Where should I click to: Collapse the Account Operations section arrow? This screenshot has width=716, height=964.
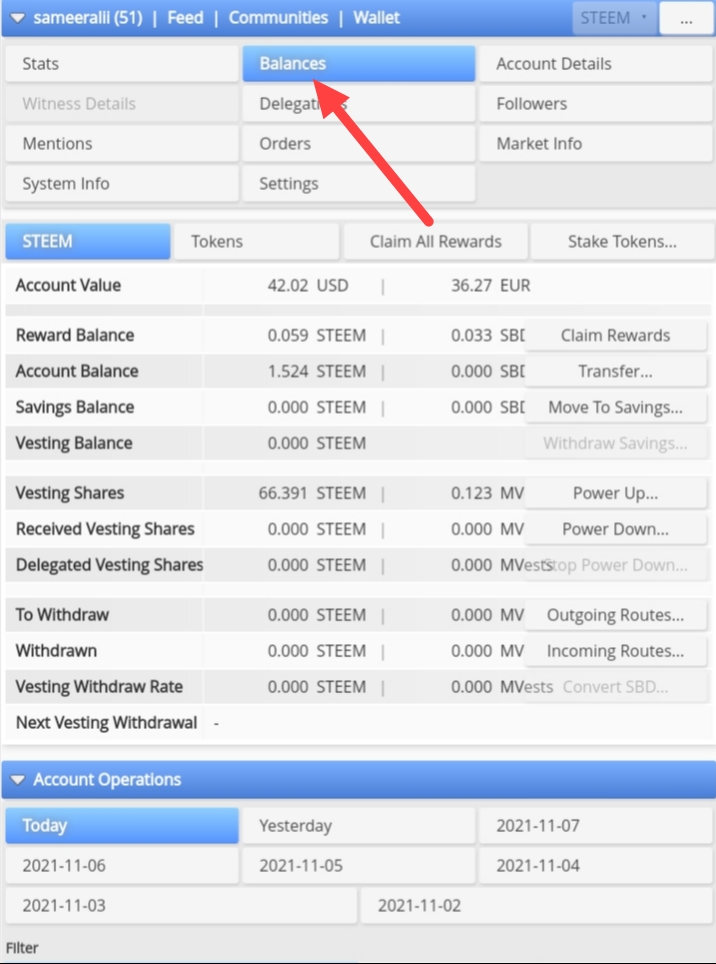[17, 780]
